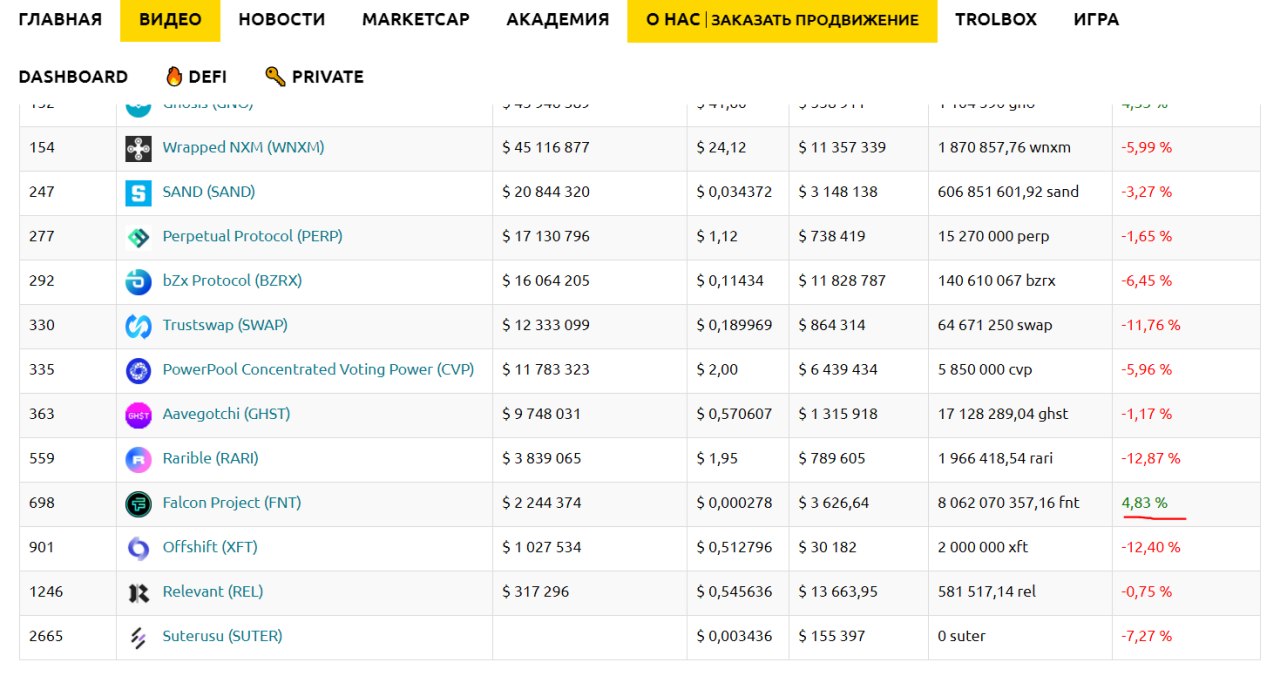Image resolution: width=1280 pixels, height=696 pixels.
Task: Click the Falcon Project logo icon
Action: (x=138, y=504)
